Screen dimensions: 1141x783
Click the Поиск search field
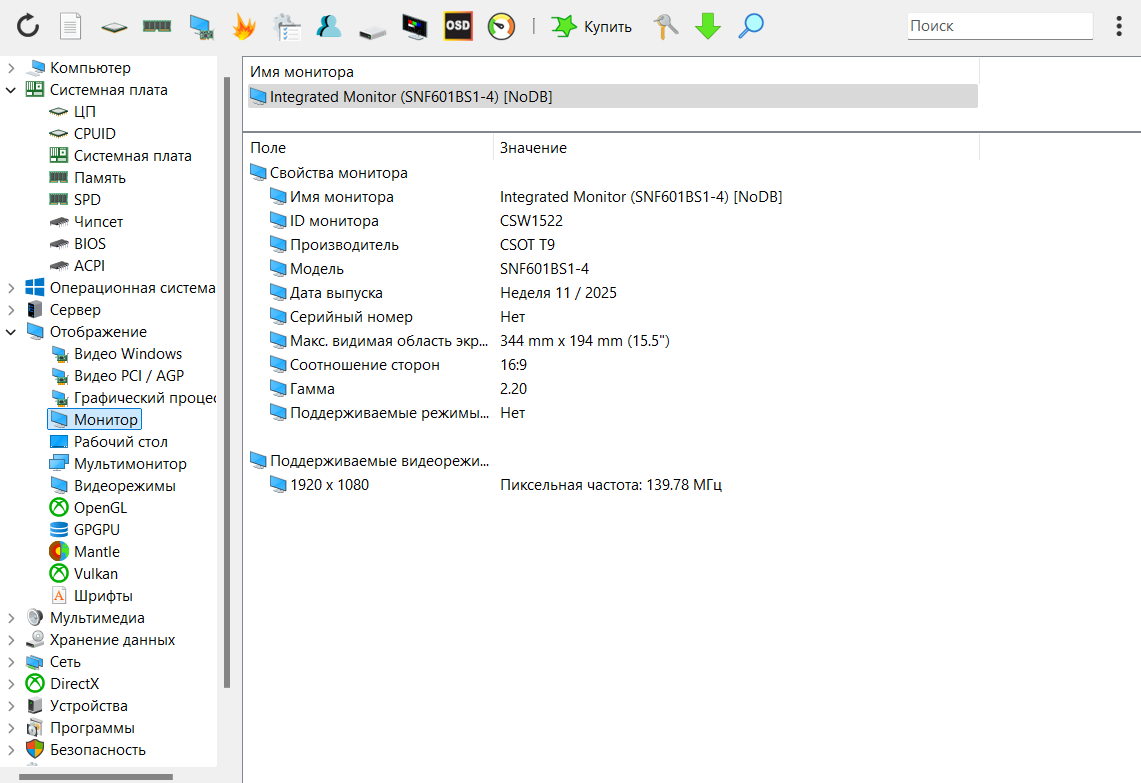click(x=999, y=26)
